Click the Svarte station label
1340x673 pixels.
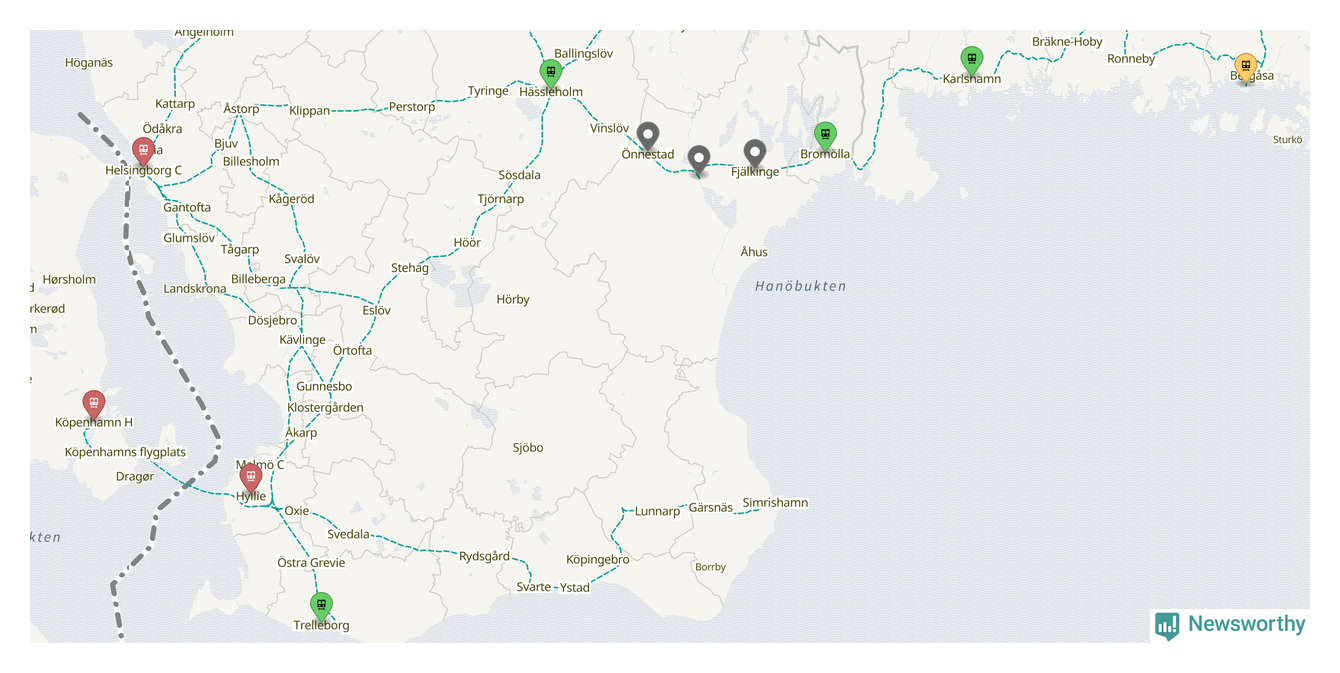click(x=534, y=586)
